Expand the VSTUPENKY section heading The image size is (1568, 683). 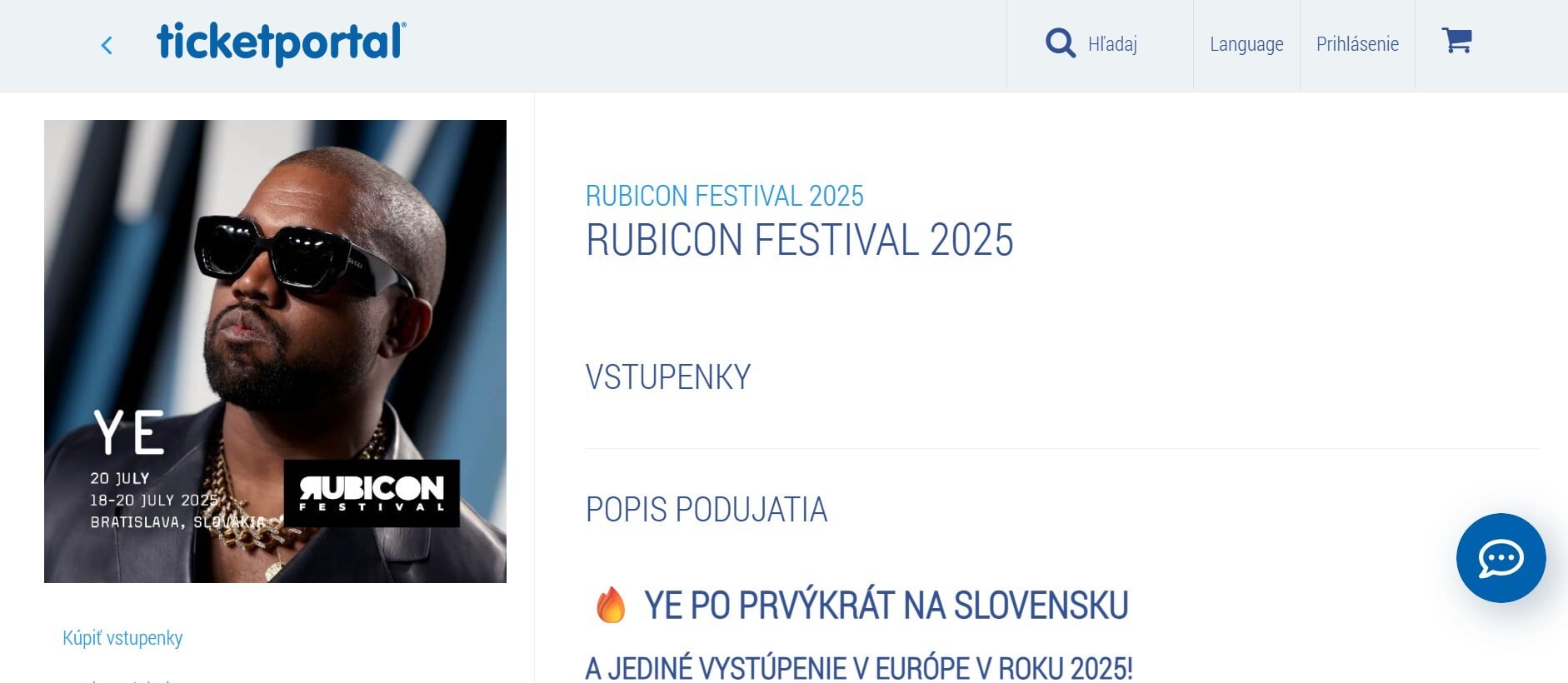[x=668, y=377]
